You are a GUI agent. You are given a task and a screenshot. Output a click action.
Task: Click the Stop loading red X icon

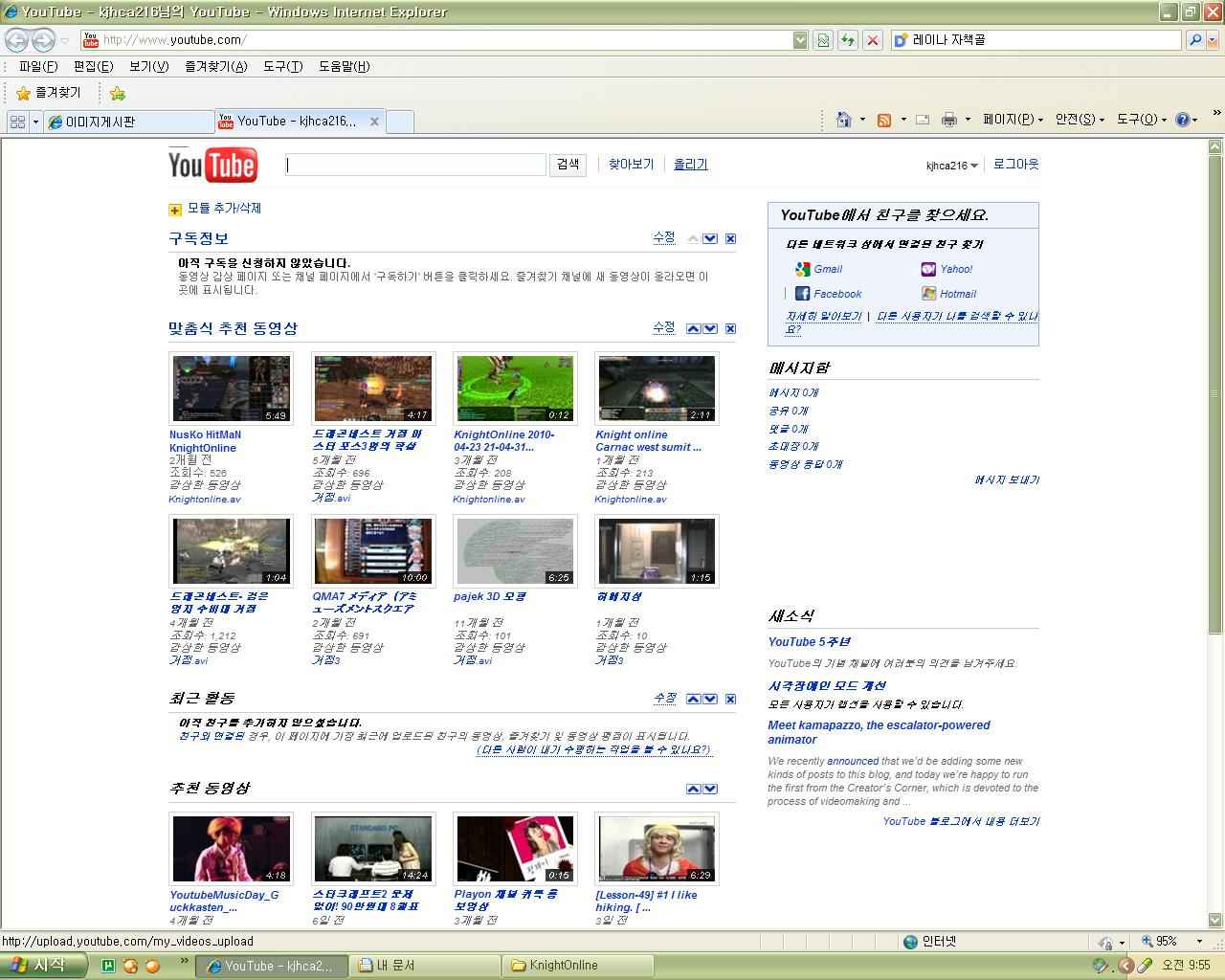872,39
